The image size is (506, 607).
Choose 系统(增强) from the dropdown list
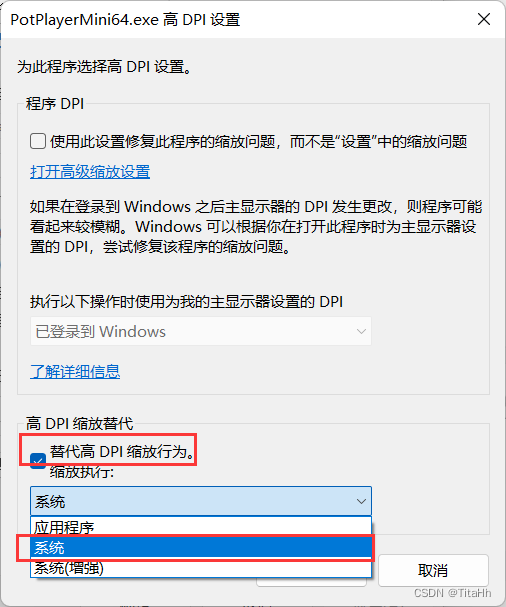point(201,568)
